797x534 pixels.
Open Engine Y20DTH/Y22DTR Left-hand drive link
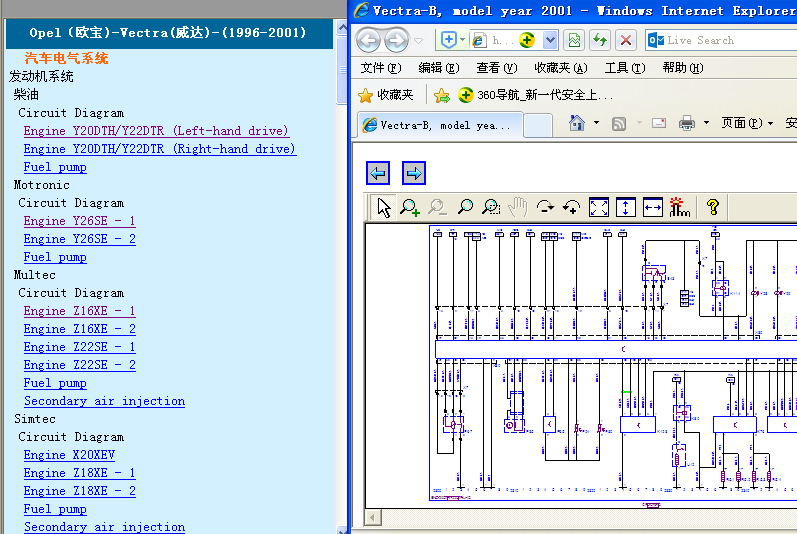pos(157,131)
